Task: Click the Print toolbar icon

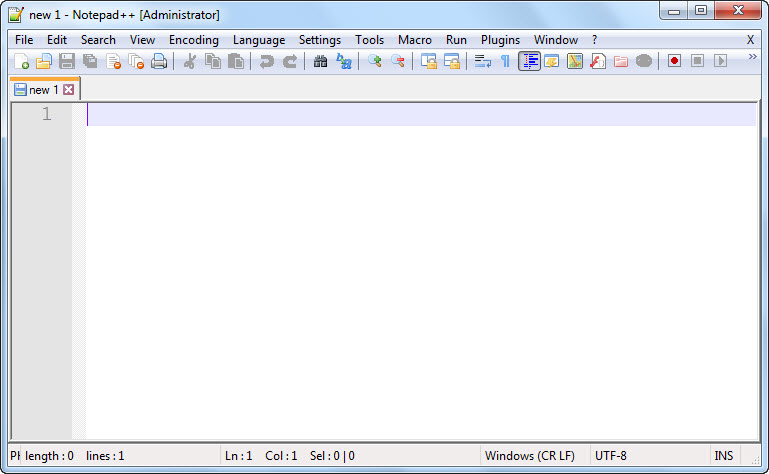Action: tap(159, 61)
